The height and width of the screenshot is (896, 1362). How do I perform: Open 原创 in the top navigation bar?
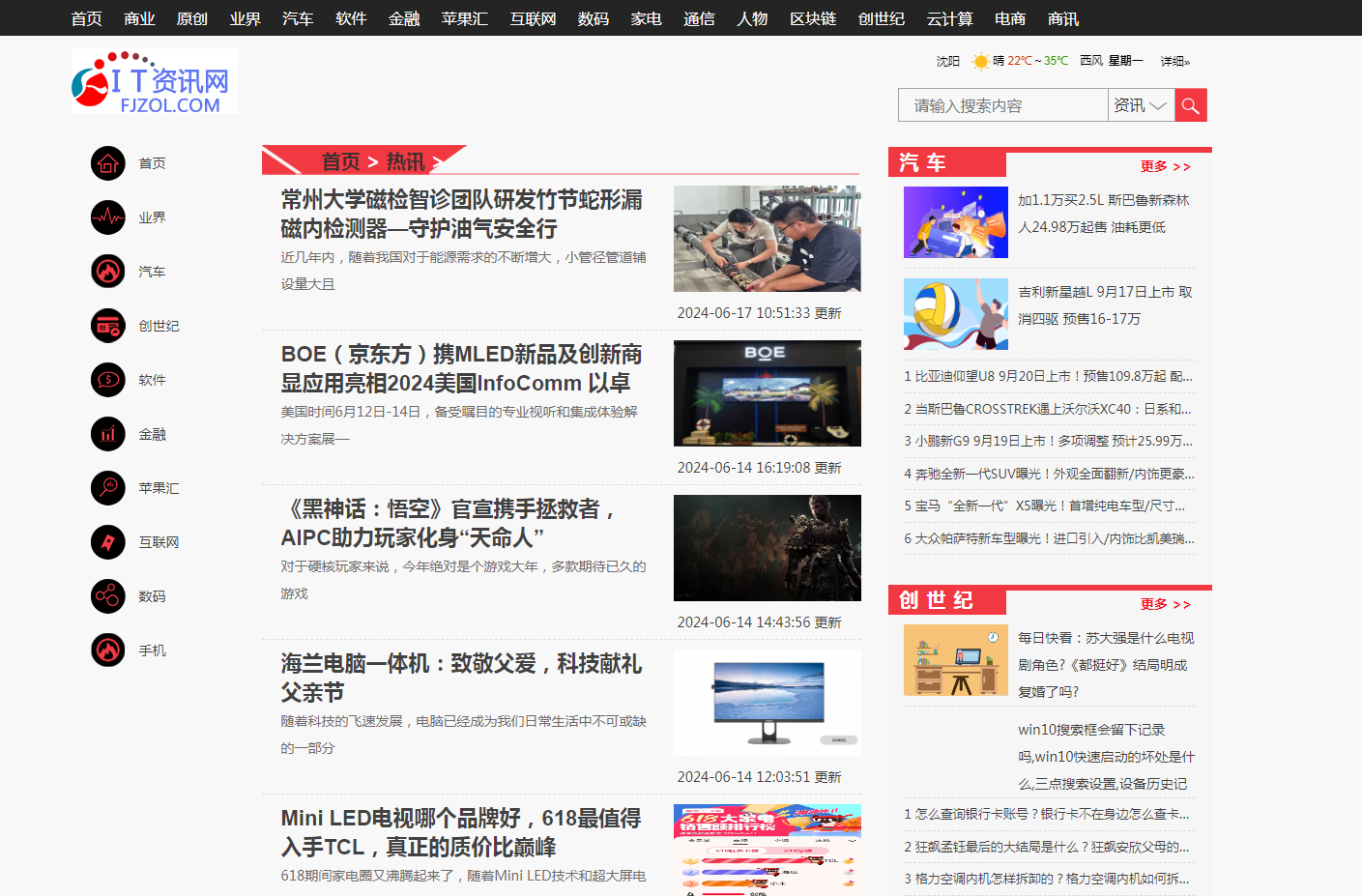click(x=192, y=18)
